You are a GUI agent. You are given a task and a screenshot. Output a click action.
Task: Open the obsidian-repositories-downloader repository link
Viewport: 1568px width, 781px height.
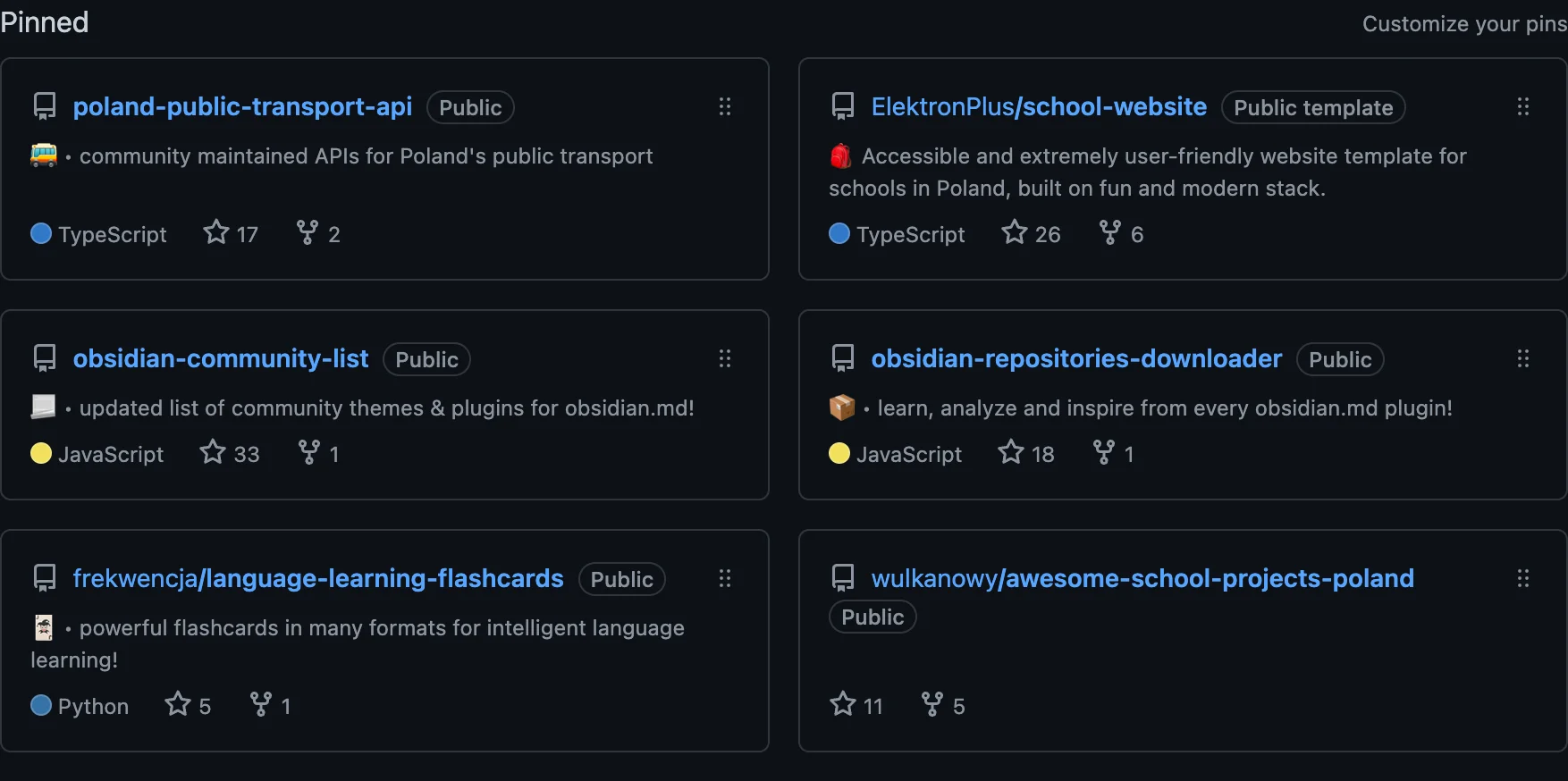tap(1076, 359)
